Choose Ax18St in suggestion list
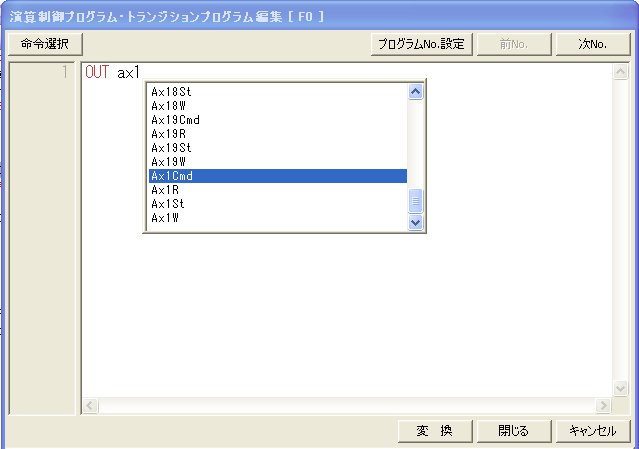This screenshot has width=639, height=449. tap(277, 92)
